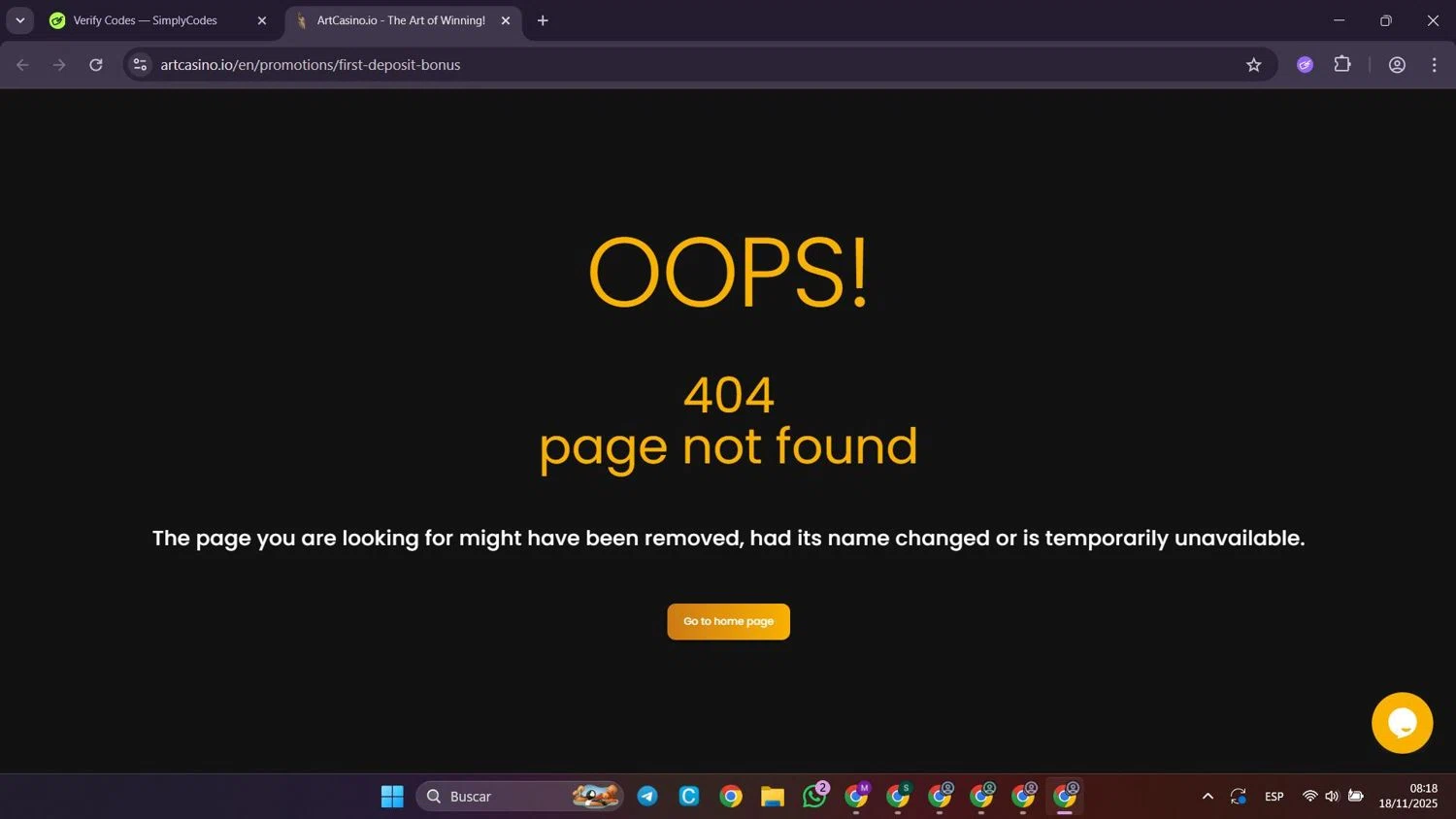Image resolution: width=1456 pixels, height=819 pixels.
Task: Switch to Chrome profile M window
Action: point(857,796)
